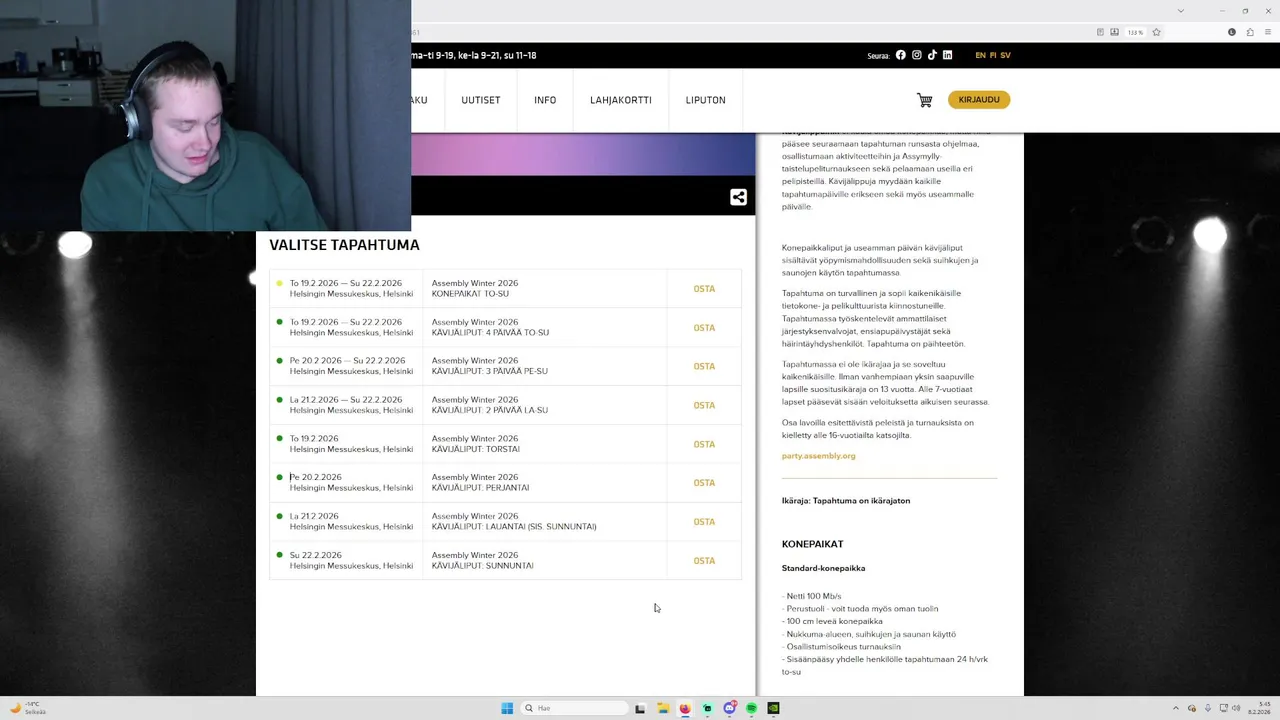Select 'KÄVIJÄLIPUT: 4 PÄIVÄÄ TO-SU' text
The height and width of the screenshot is (720, 1280).
tap(490, 333)
